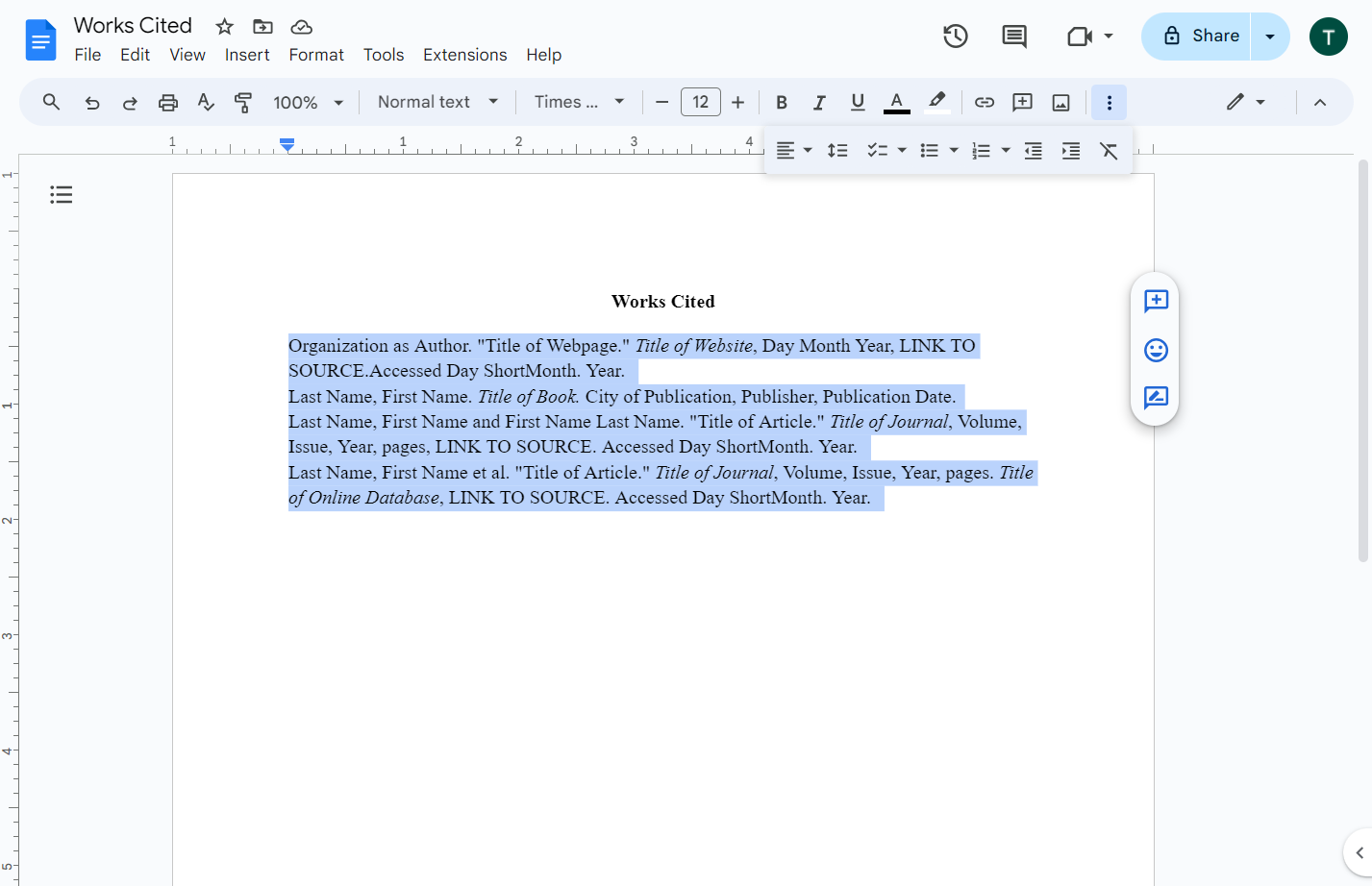Open version history clock icon

click(955, 37)
